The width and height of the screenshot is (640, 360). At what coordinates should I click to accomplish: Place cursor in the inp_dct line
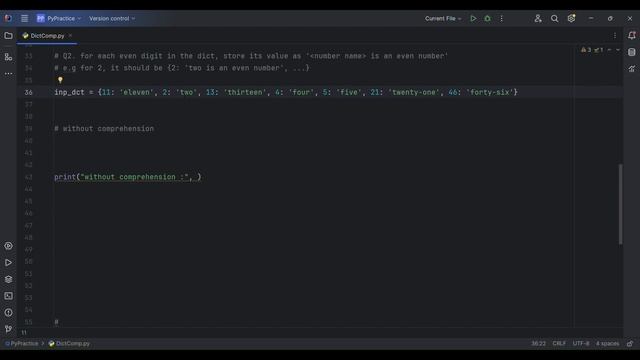coord(286,92)
